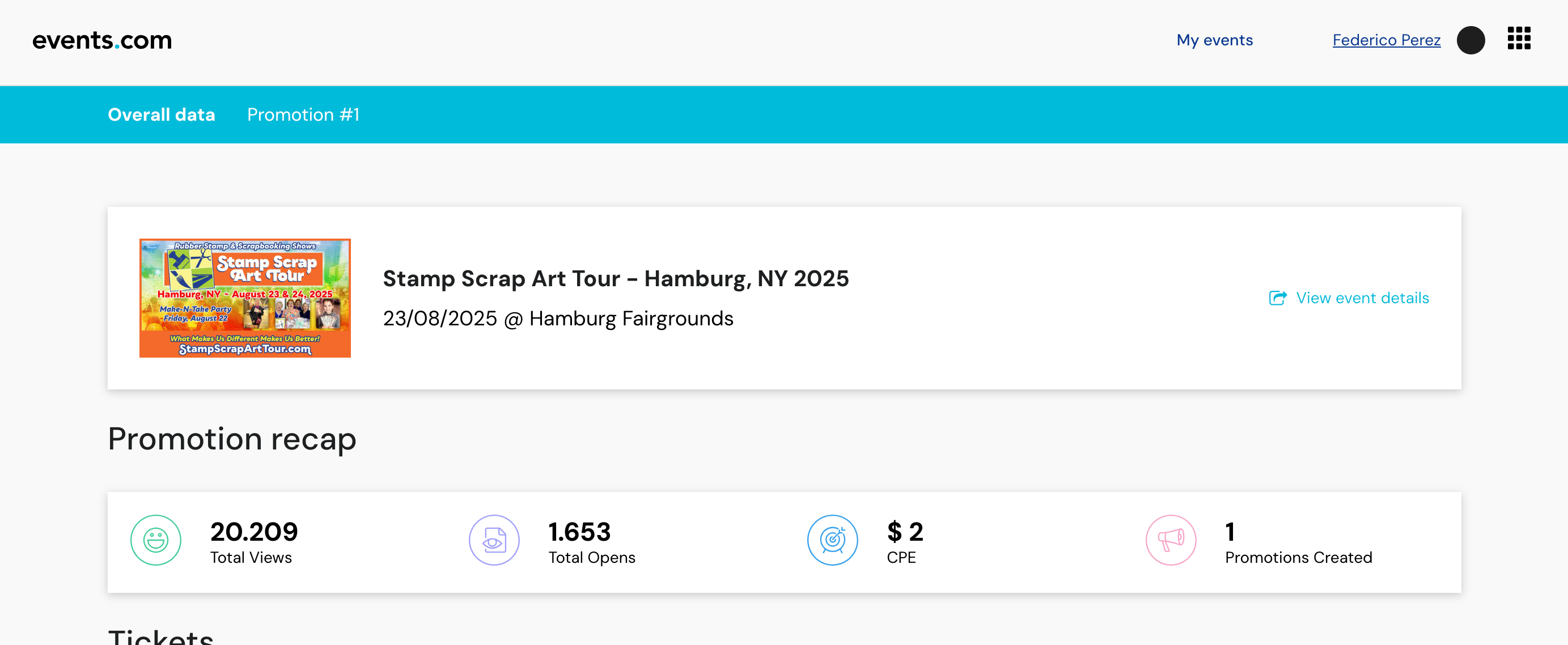
Task: Click the Promotions Created count
Action: [1230, 532]
